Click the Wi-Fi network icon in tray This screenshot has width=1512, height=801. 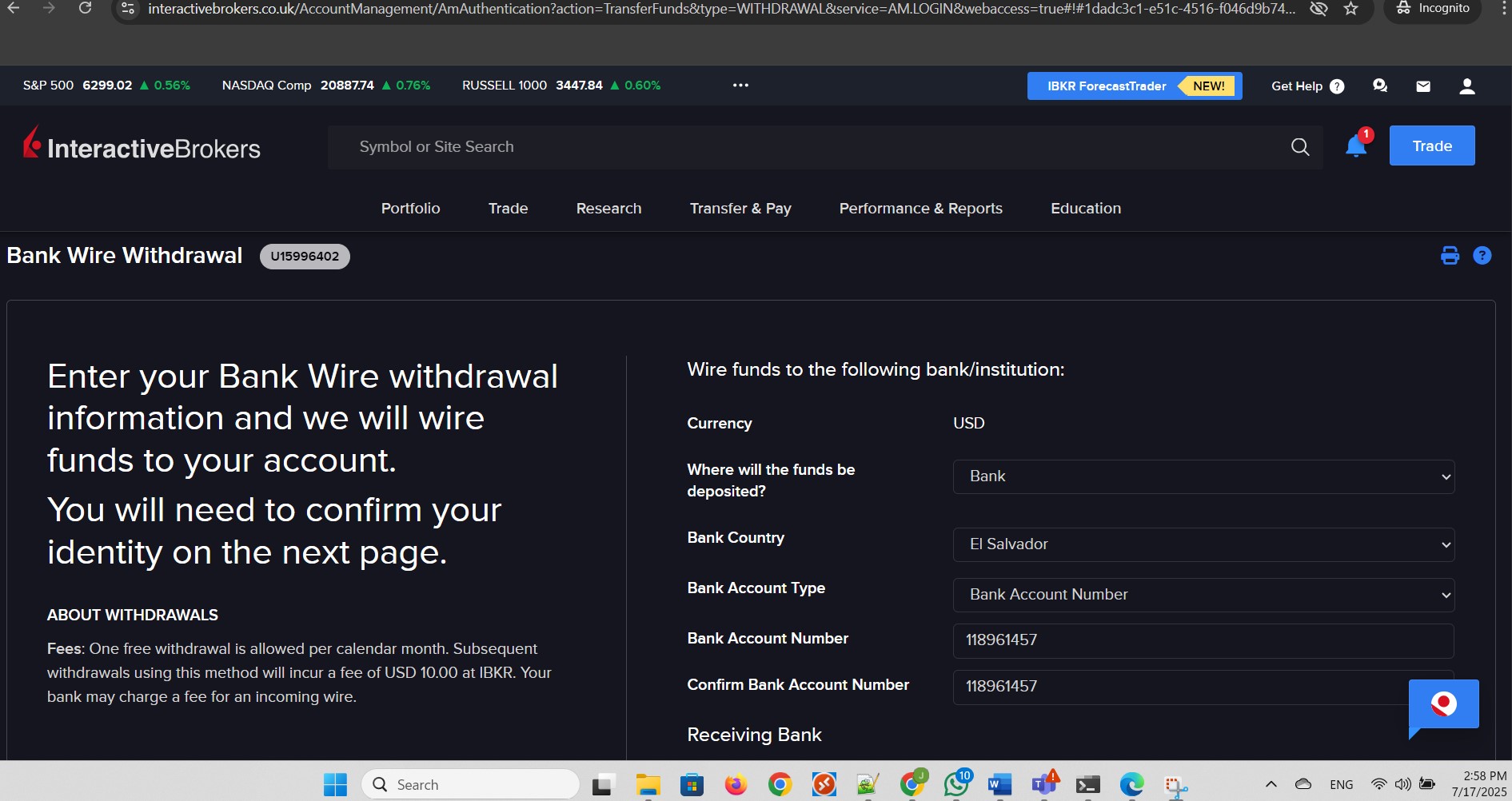(x=1378, y=785)
